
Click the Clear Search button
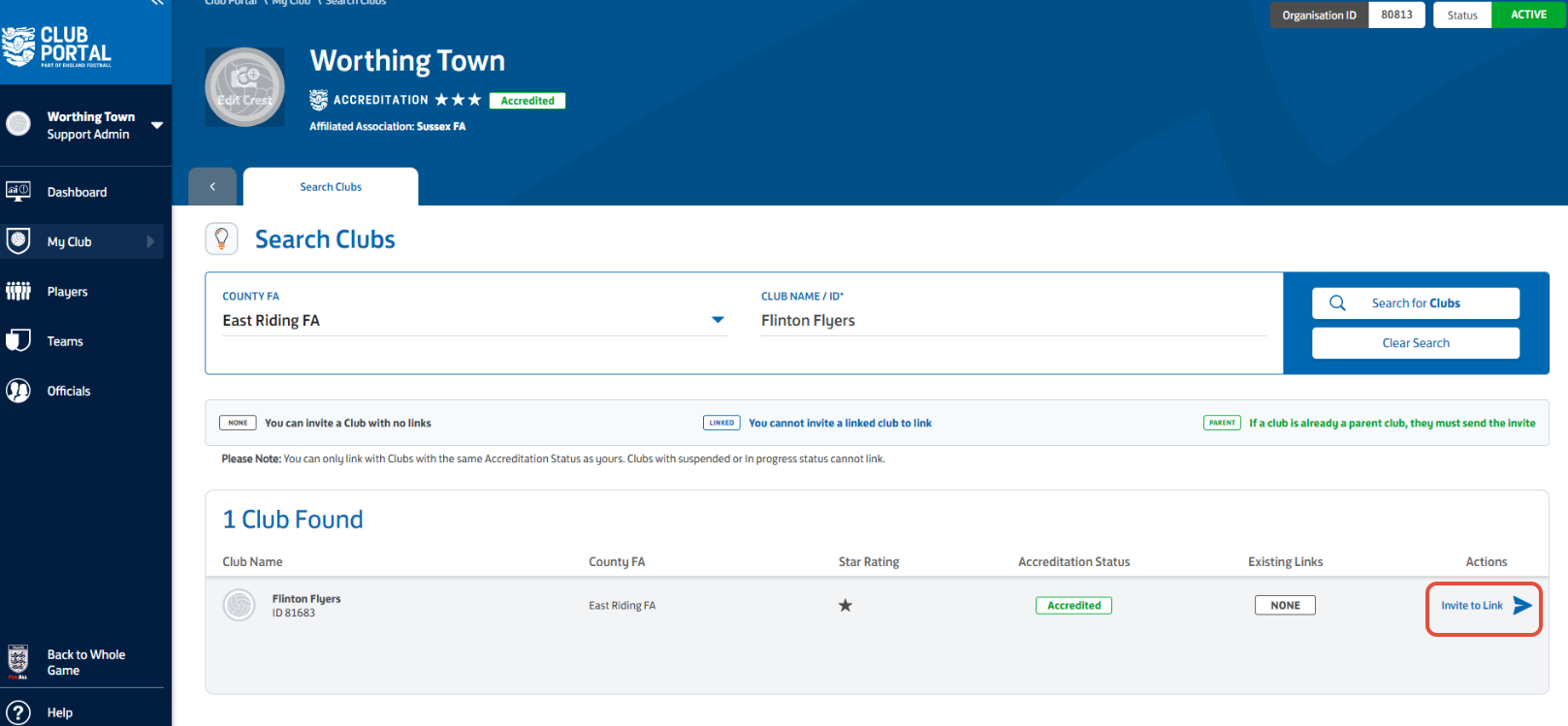(1416, 343)
